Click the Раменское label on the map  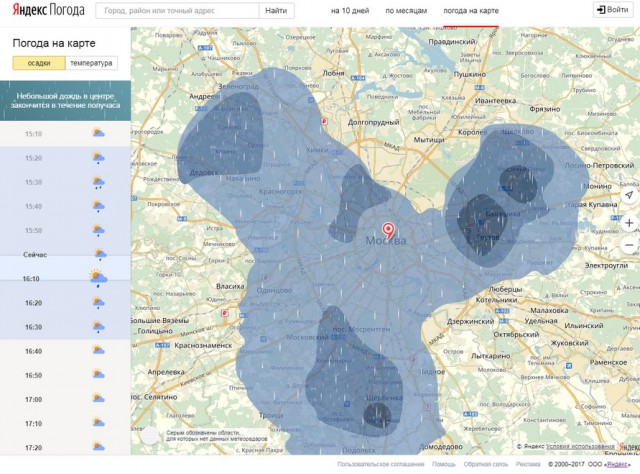[x=608, y=362]
